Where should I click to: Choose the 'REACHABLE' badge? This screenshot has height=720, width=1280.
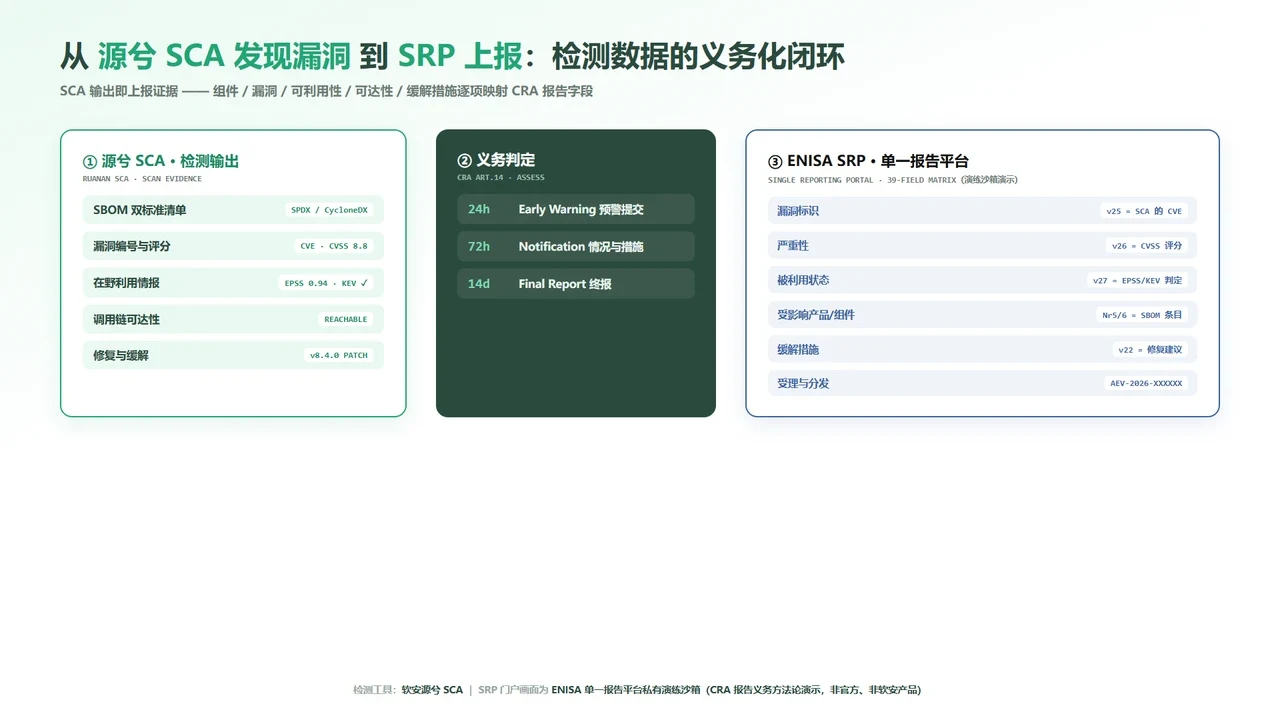click(346, 319)
